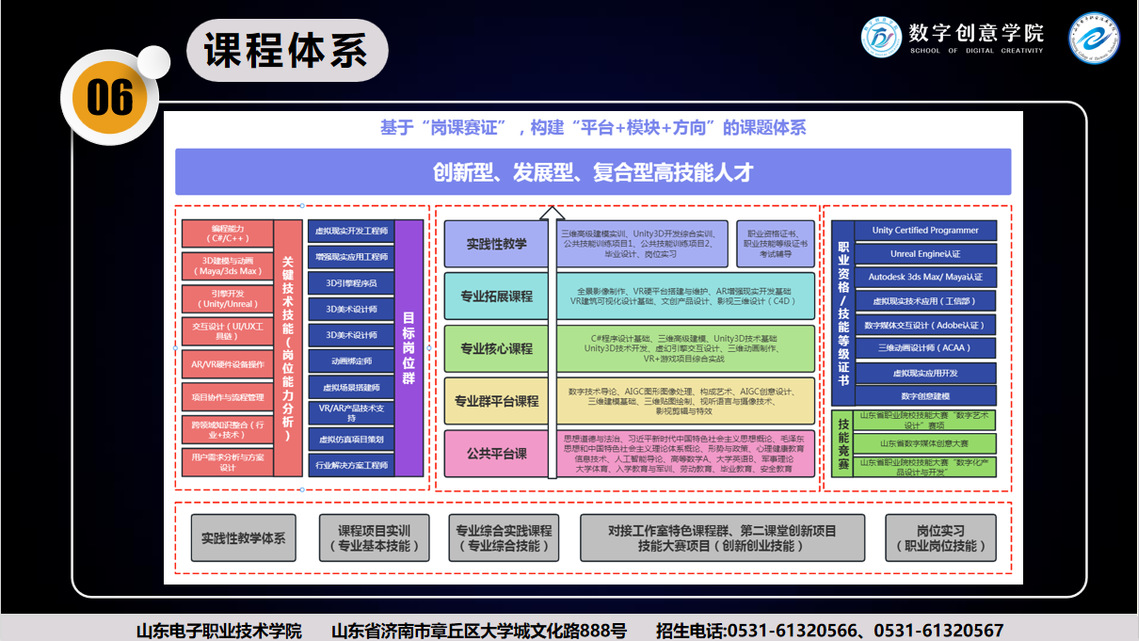Screen dimensions: 1139x641
Task: Select the 课程体系 title label
Action: coord(286,50)
